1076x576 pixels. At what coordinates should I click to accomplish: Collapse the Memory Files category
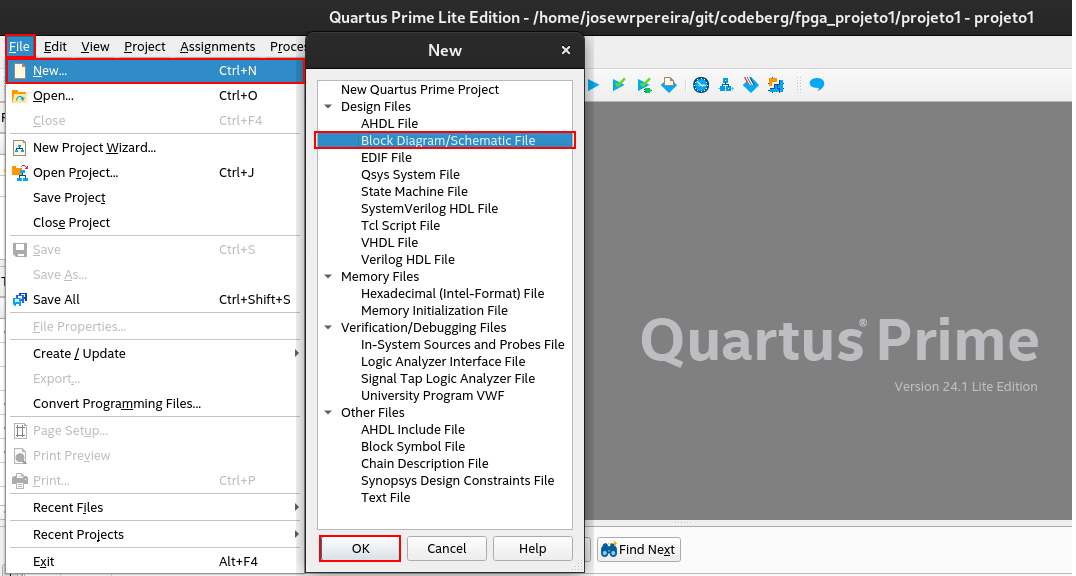[x=328, y=276]
